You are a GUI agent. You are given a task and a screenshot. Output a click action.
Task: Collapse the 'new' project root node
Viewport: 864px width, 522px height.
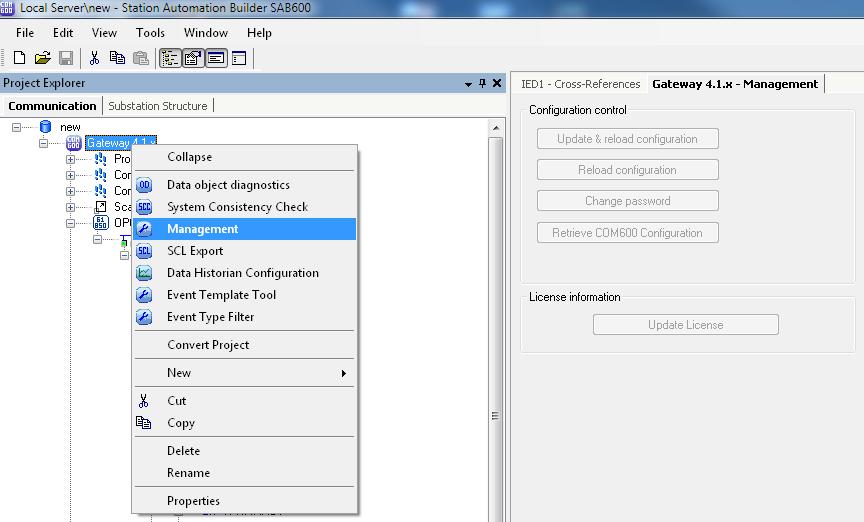tap(17, 127)
